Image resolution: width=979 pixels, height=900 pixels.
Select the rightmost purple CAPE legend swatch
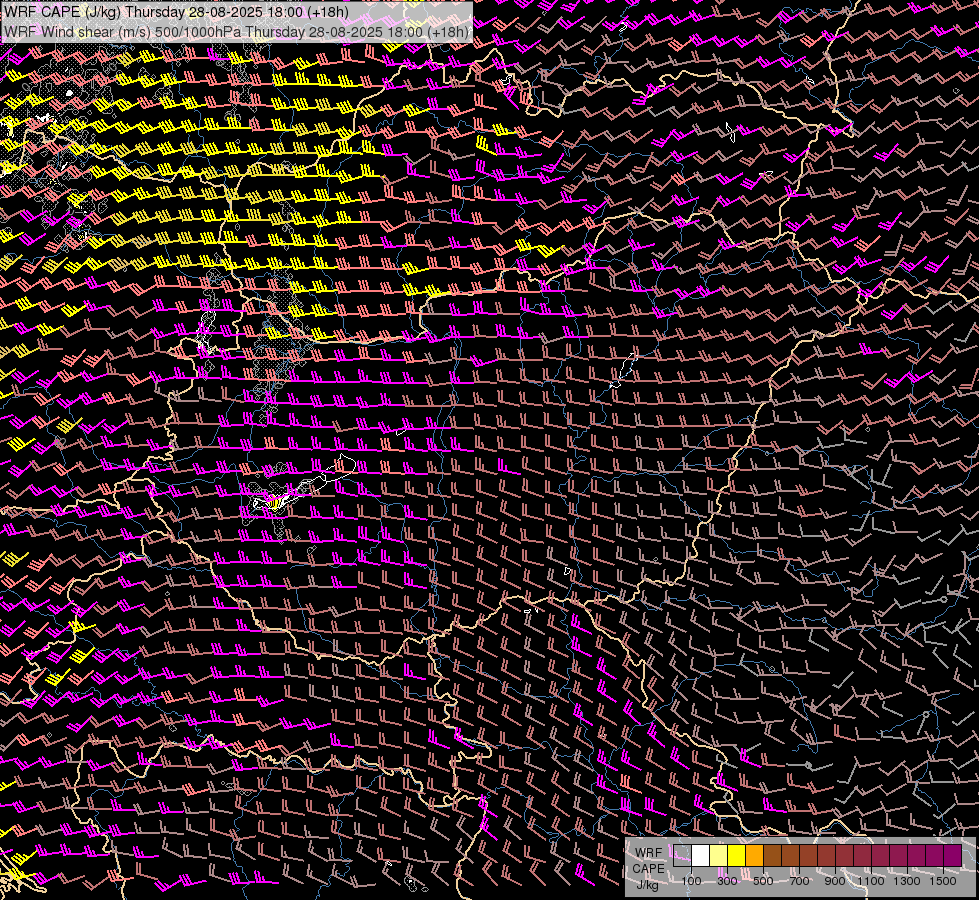(x=952, y=855)
